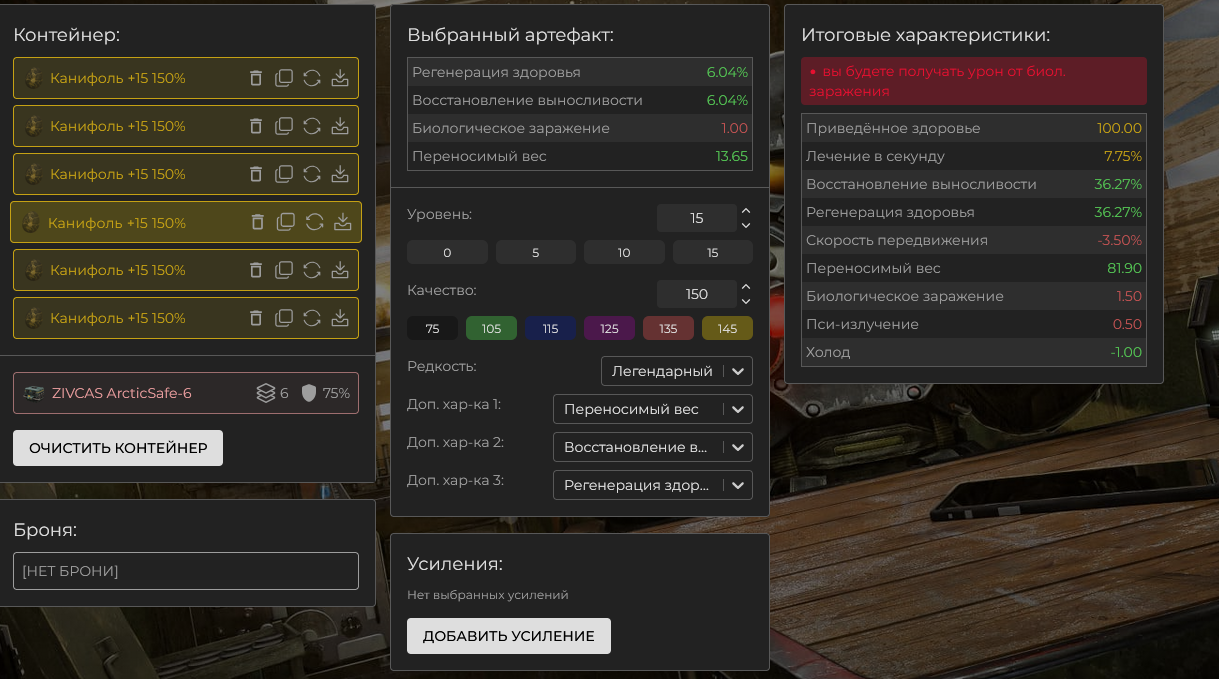
Task: Replace the first Канифоль artifact with its swap icon
Action: [312, 78]
